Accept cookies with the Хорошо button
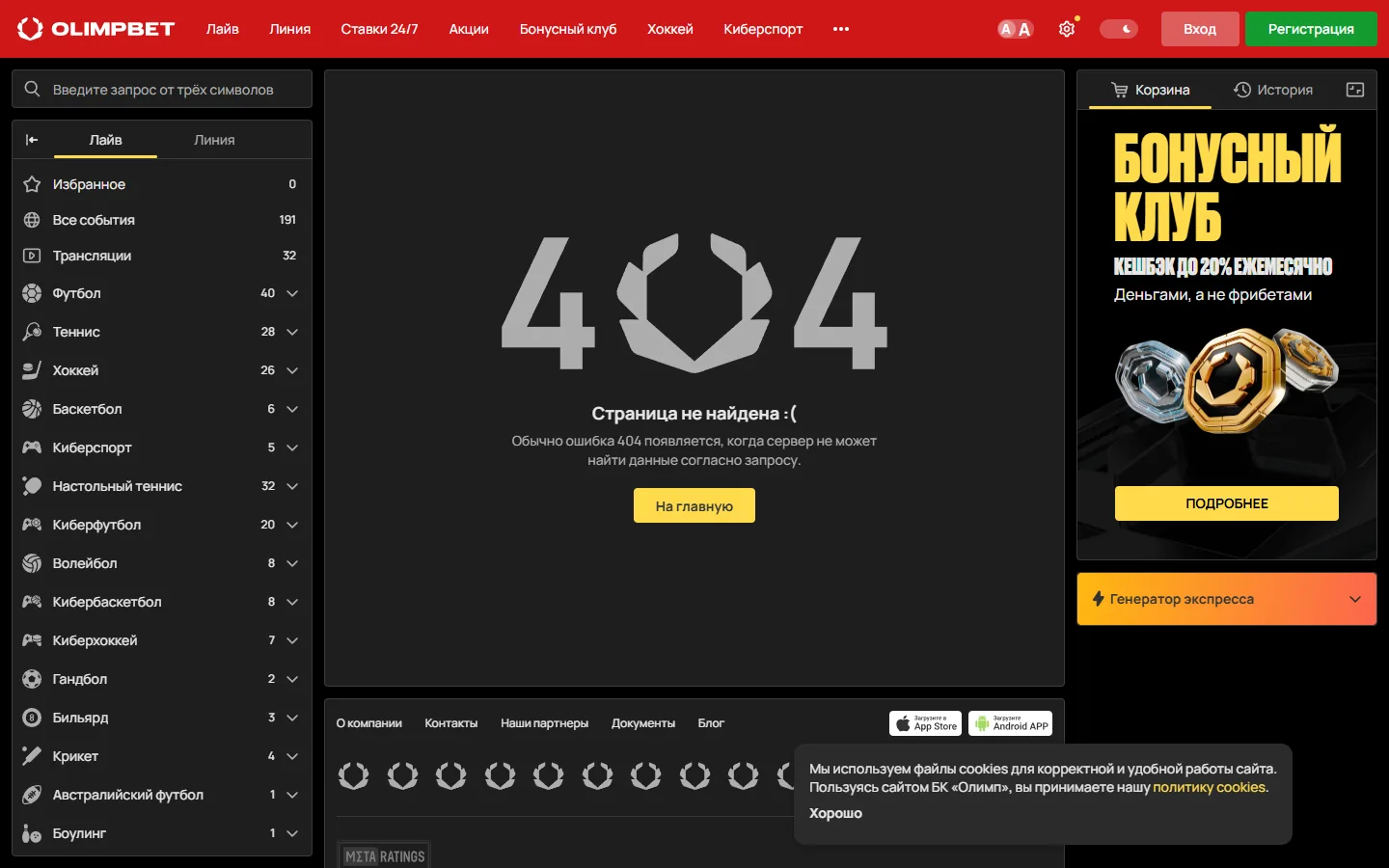The width and height of the screenshot is (1389, 868). [x=835, y=813]
